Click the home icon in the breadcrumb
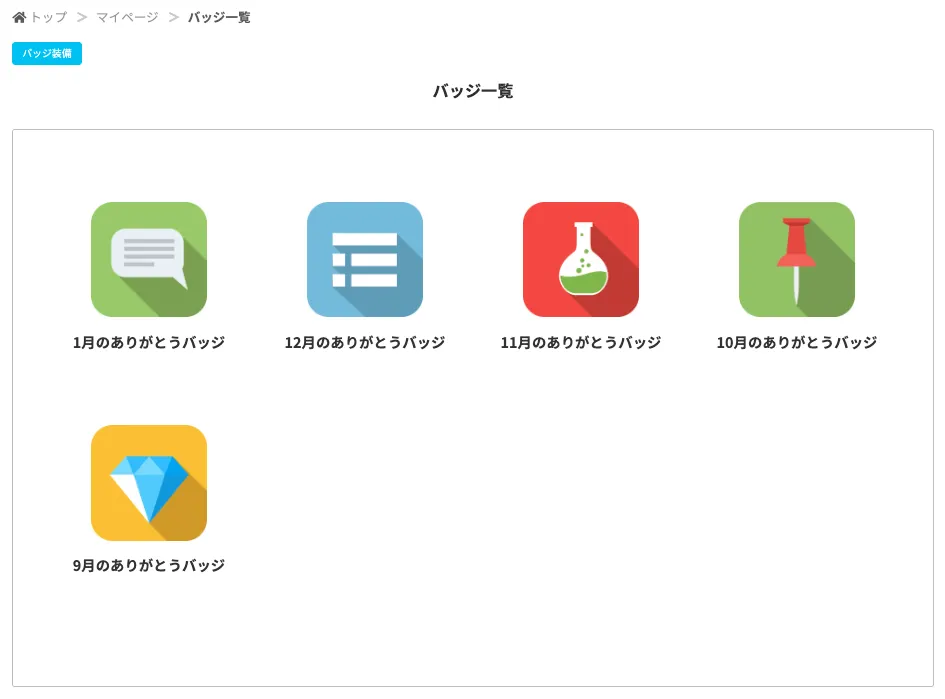The image size is (945, 699). pos(19,17)
